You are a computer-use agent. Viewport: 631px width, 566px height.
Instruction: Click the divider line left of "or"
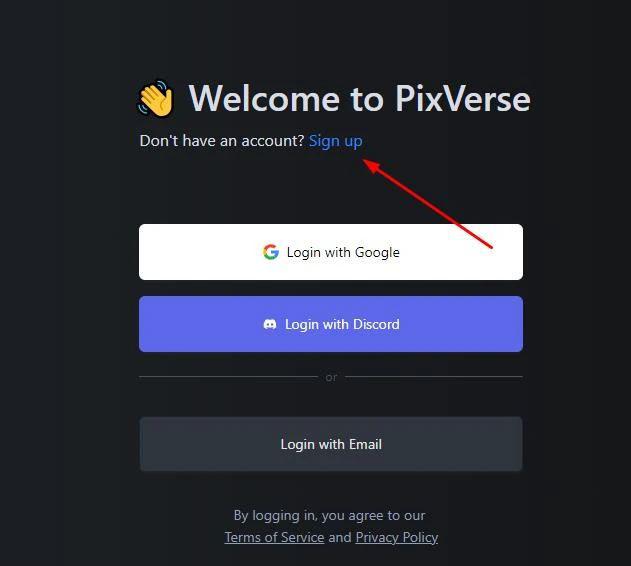pos(229,377)
